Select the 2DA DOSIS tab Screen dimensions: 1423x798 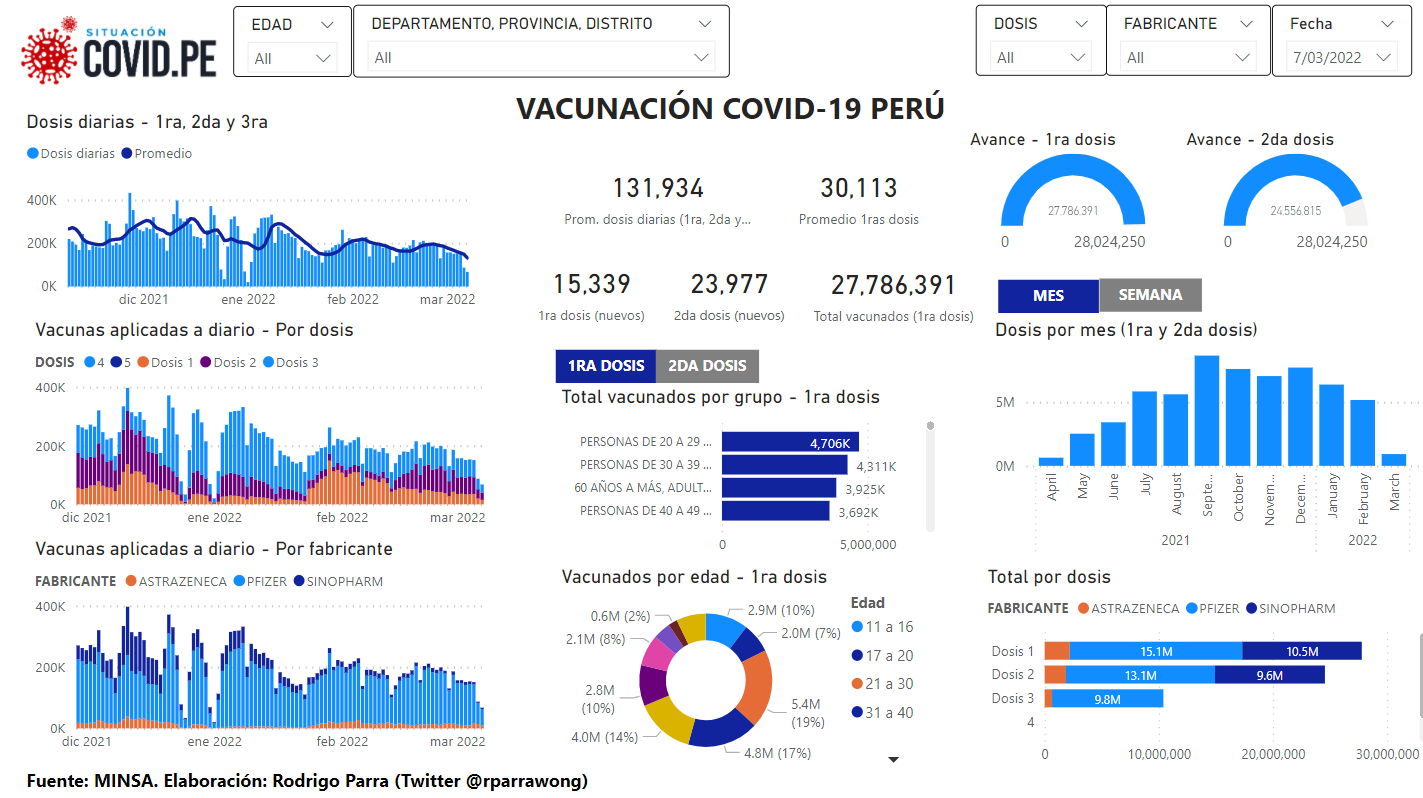point(707,366)
